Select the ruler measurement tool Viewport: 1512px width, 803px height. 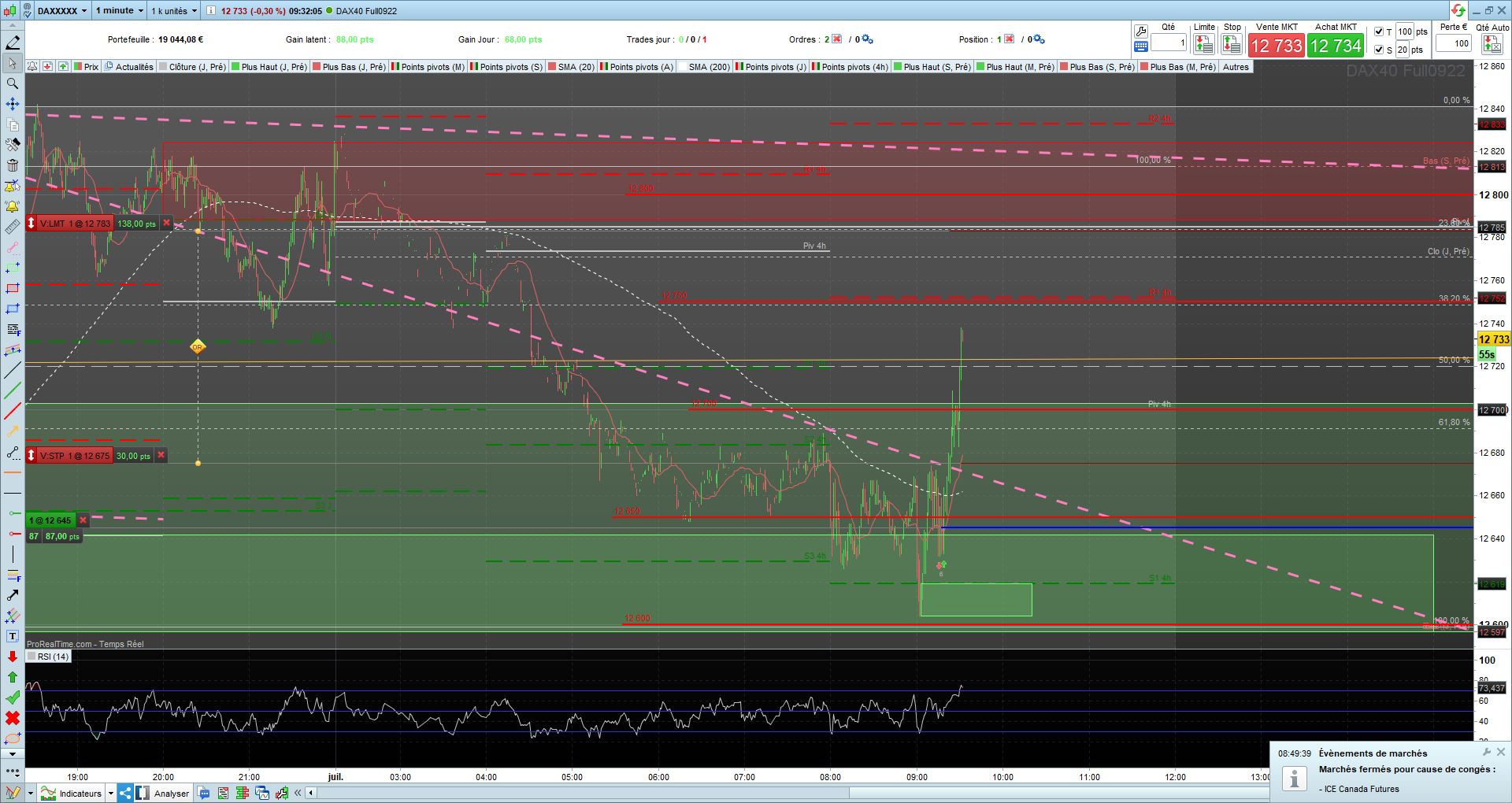click(13, 227)
